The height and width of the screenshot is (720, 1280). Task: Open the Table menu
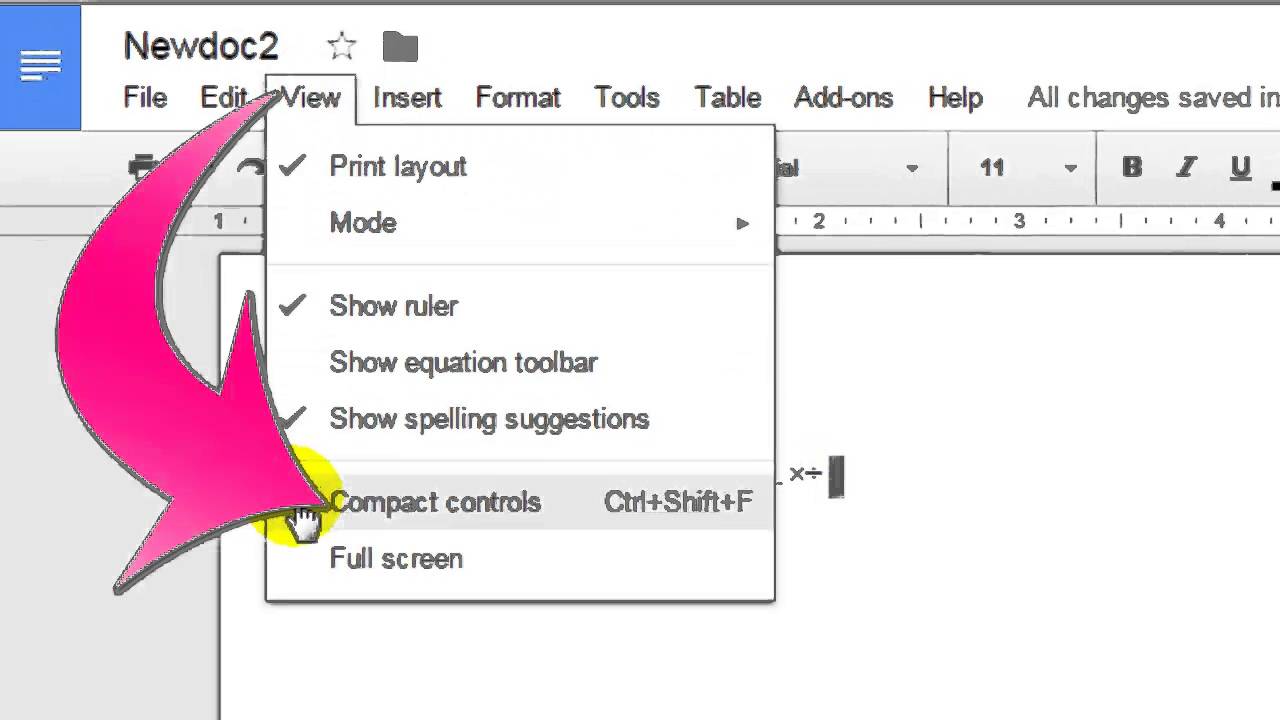coord(728,98)
